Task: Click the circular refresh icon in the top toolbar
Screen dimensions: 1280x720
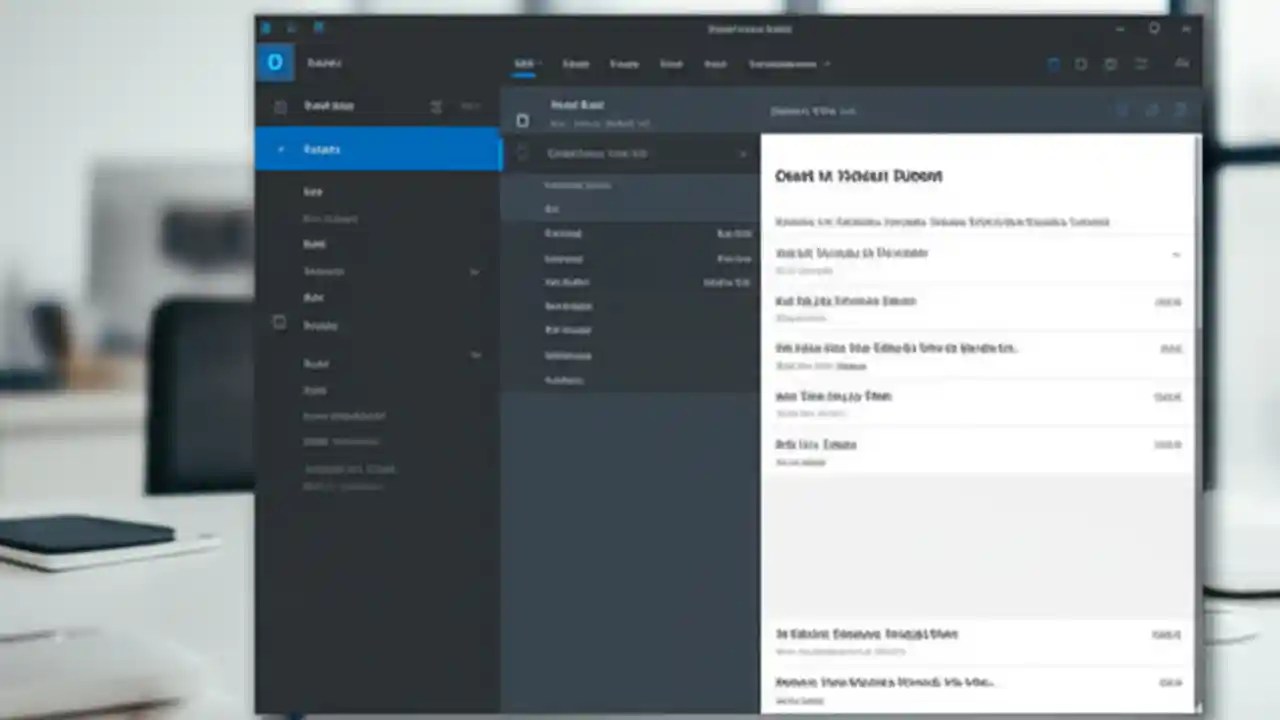Action: point(1110,64)
